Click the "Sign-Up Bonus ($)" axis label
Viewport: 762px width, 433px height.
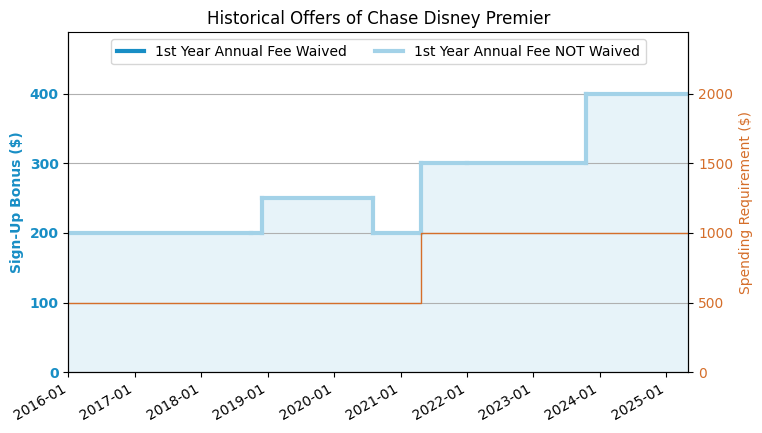(17, 203)
